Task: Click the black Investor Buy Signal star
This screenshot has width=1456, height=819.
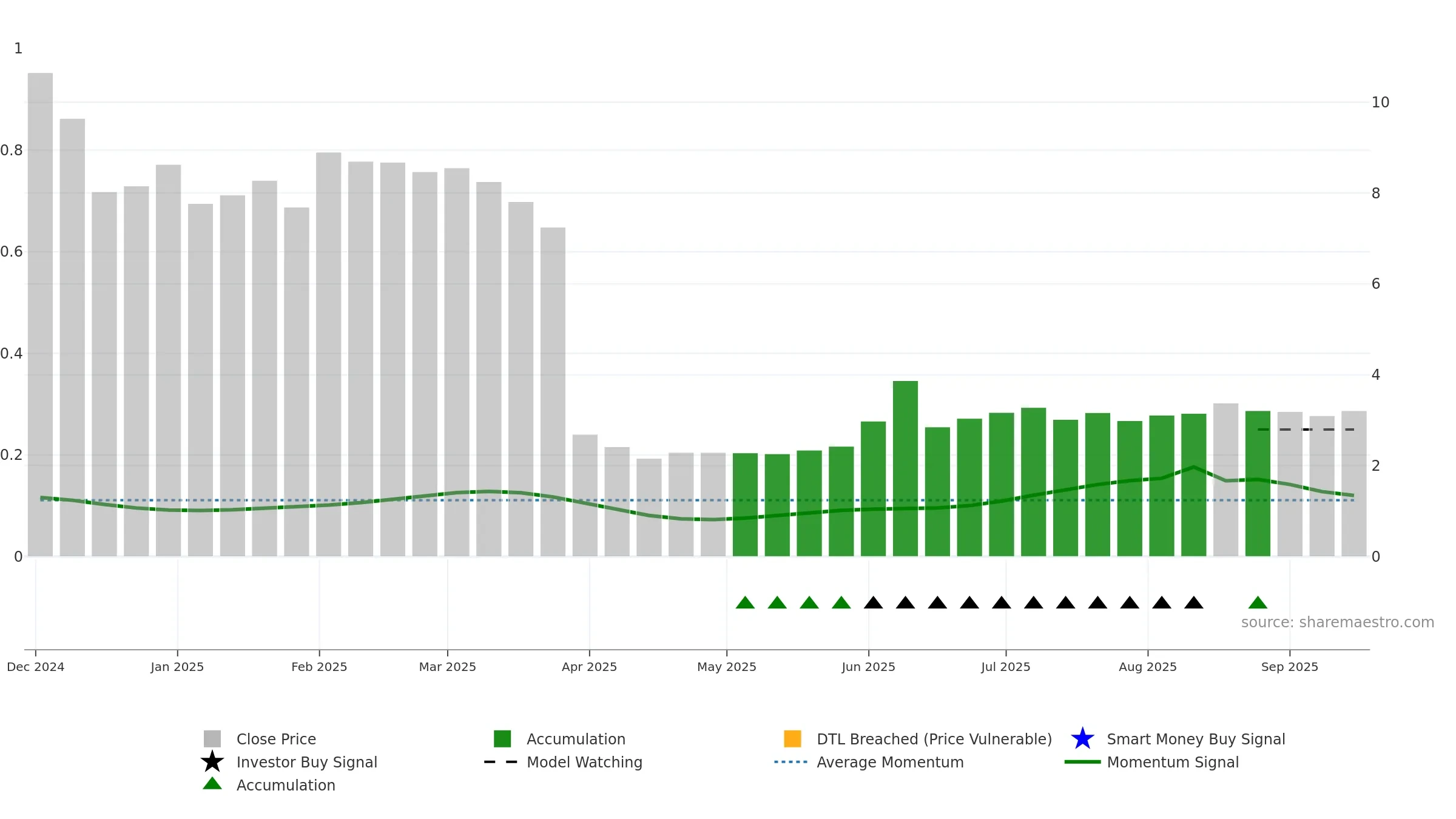Action: coord(212,761)
